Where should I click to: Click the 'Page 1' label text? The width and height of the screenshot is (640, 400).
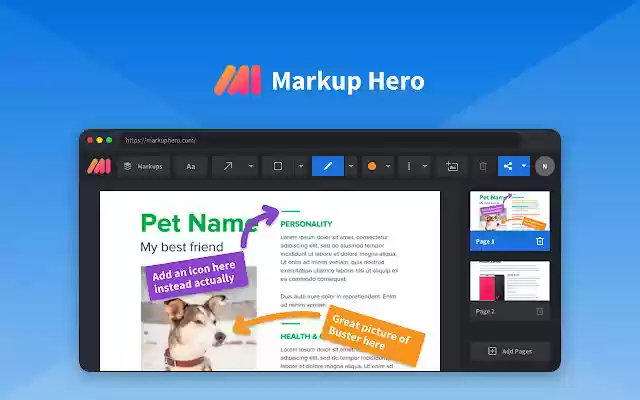pos(485,241)
